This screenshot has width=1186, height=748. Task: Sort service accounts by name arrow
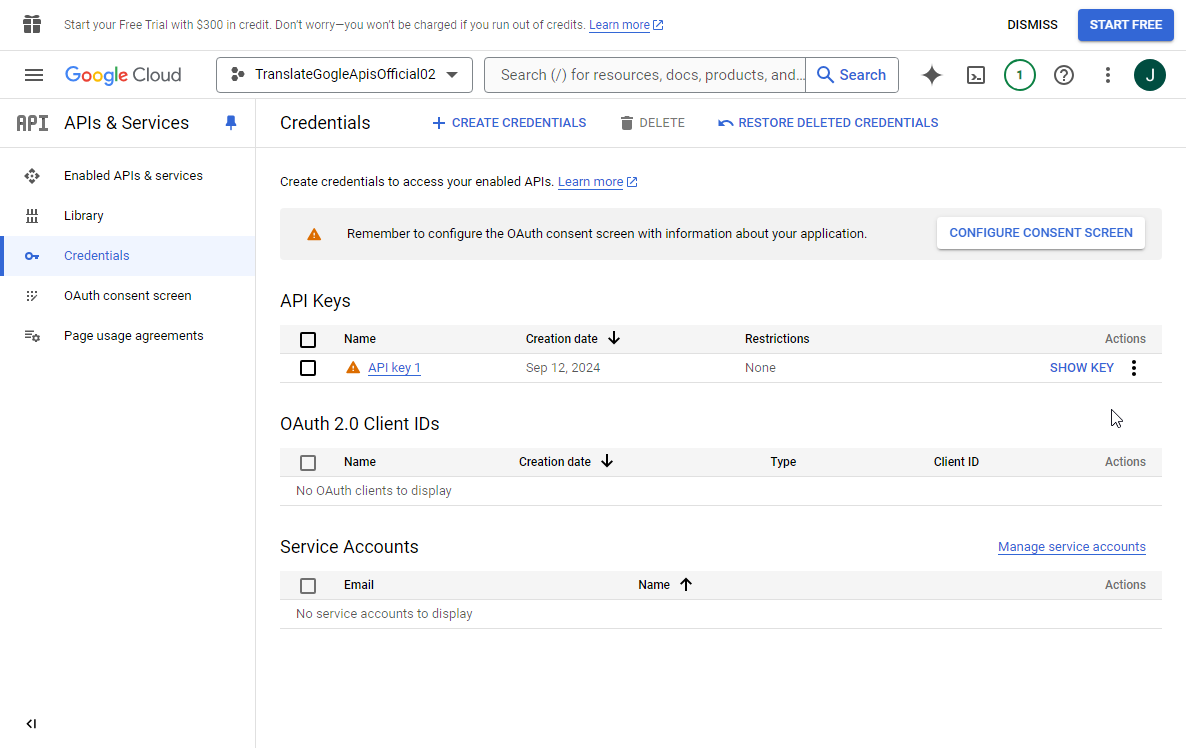pyautogui.click(x=685, y=585)
